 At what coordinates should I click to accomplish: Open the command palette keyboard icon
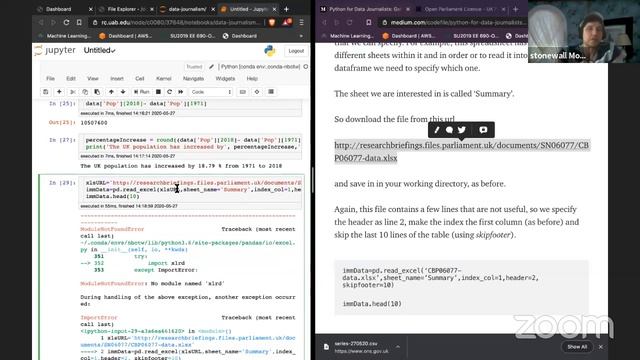(x=243, y=92)
